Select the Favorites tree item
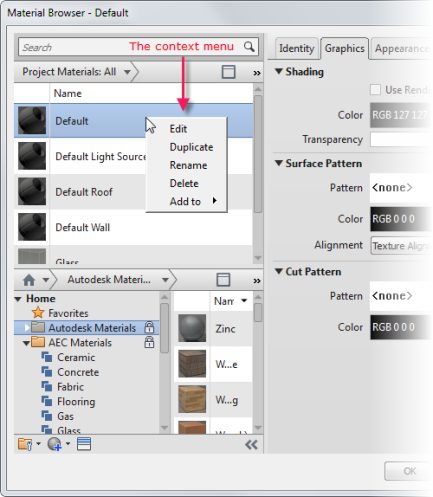The width and height of the screenshot is (433, 497). pos(68,313)
